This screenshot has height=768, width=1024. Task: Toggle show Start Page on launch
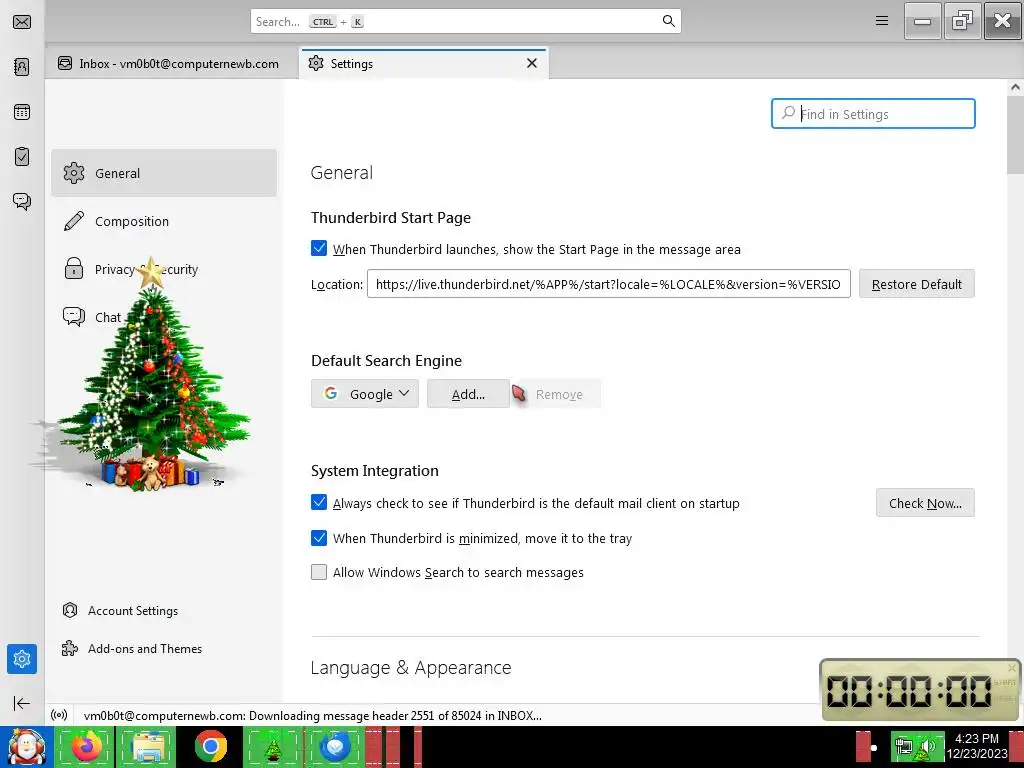point(319,249)
